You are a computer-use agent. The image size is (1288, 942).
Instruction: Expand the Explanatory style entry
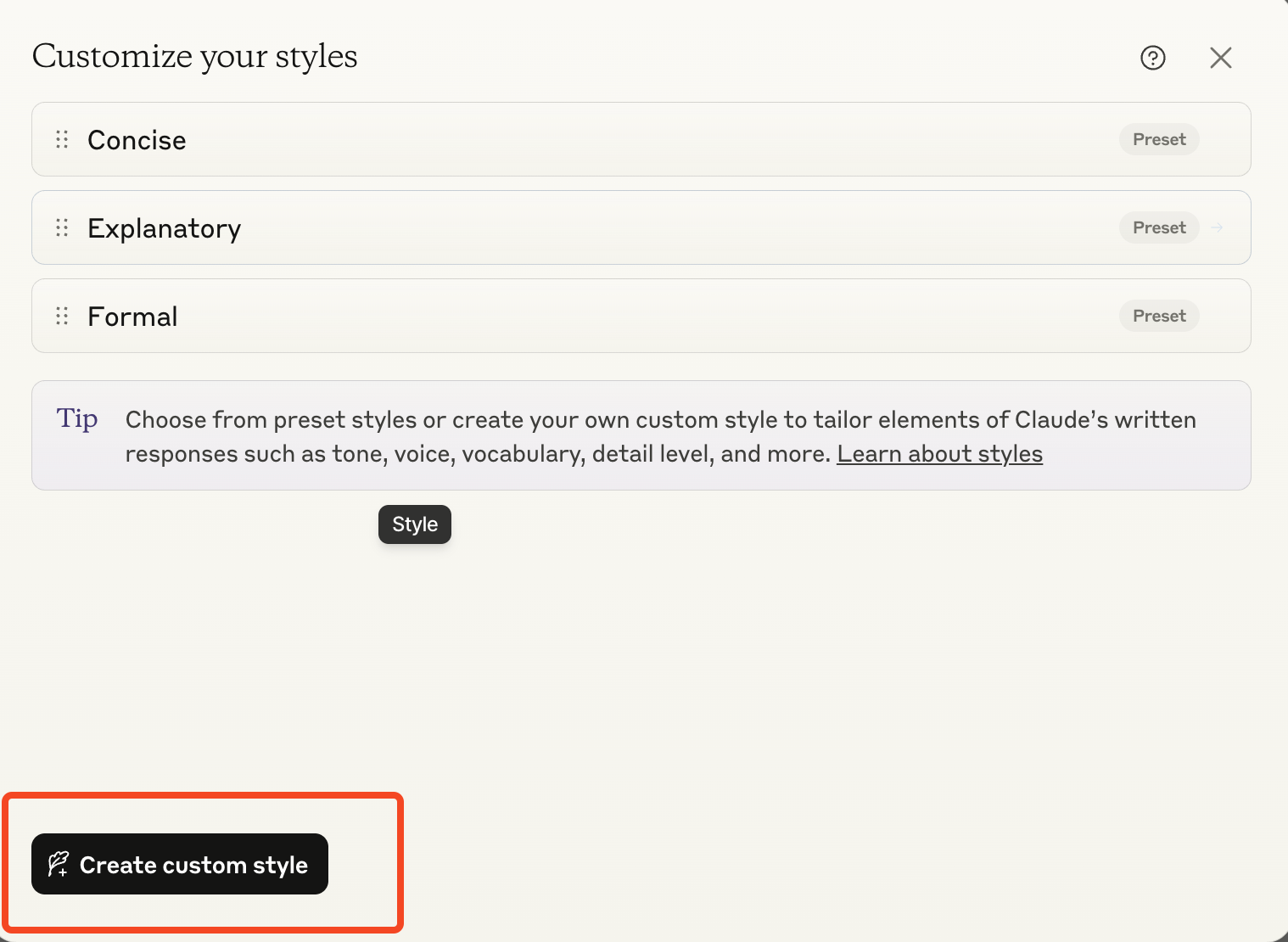tap(594, 227)
